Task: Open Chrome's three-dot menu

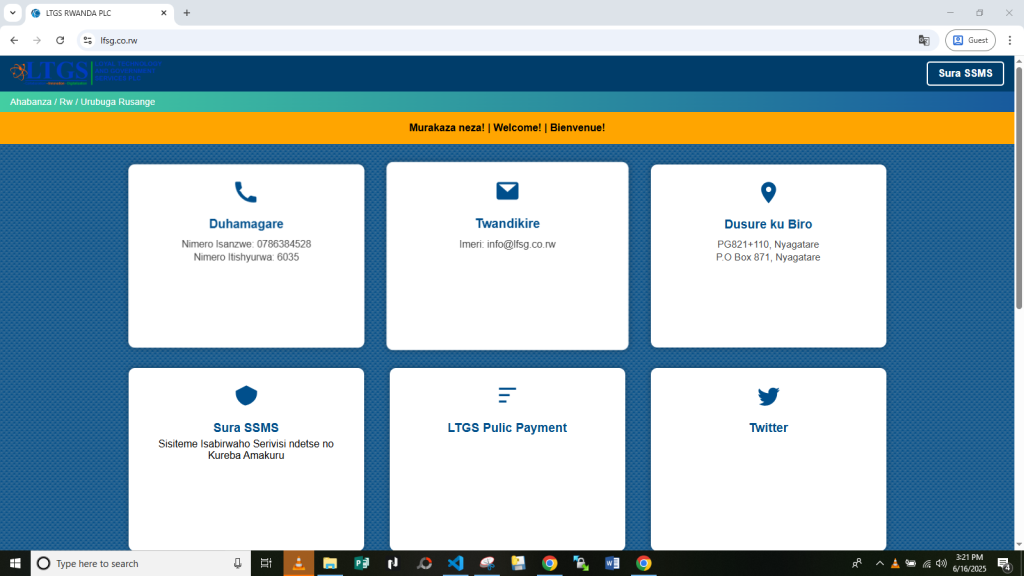Action: [1010, 40]
